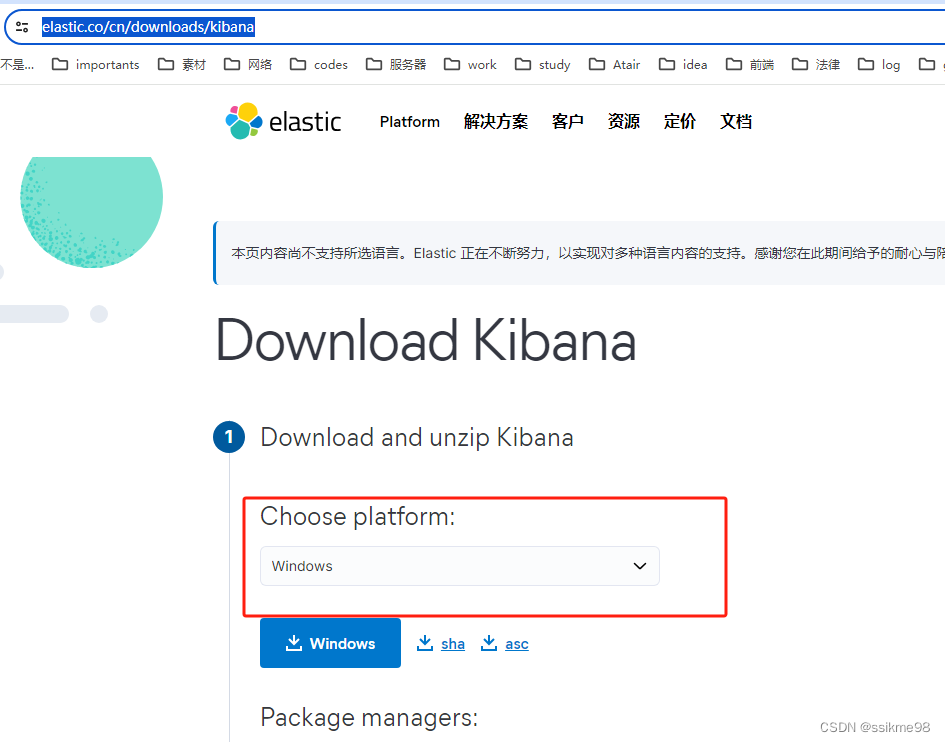Click the 'Download and unzip Kibana' step title
Screen dimensions: 945x742
416,438
